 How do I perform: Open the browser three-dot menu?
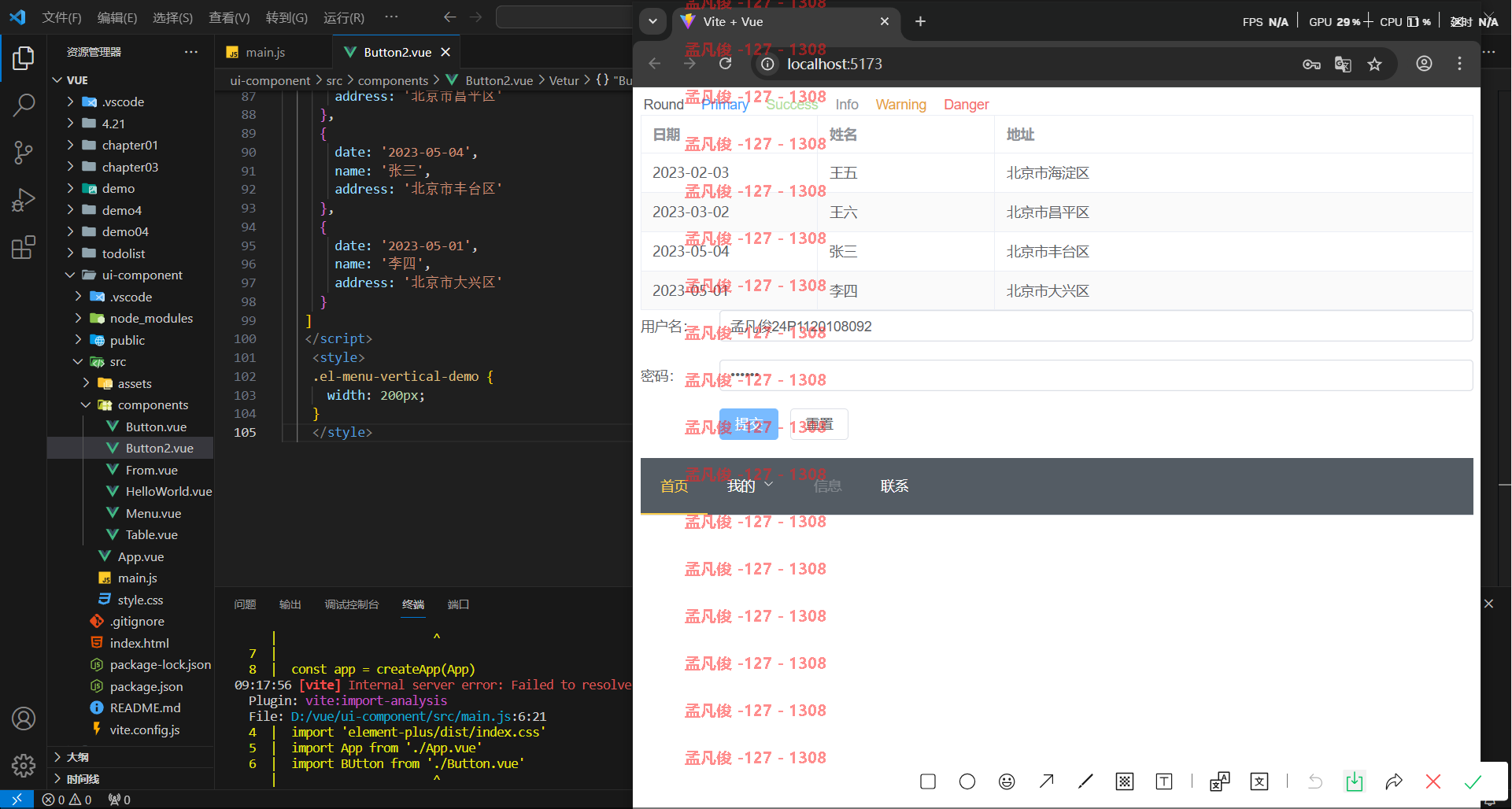[x=1459, y=64]
